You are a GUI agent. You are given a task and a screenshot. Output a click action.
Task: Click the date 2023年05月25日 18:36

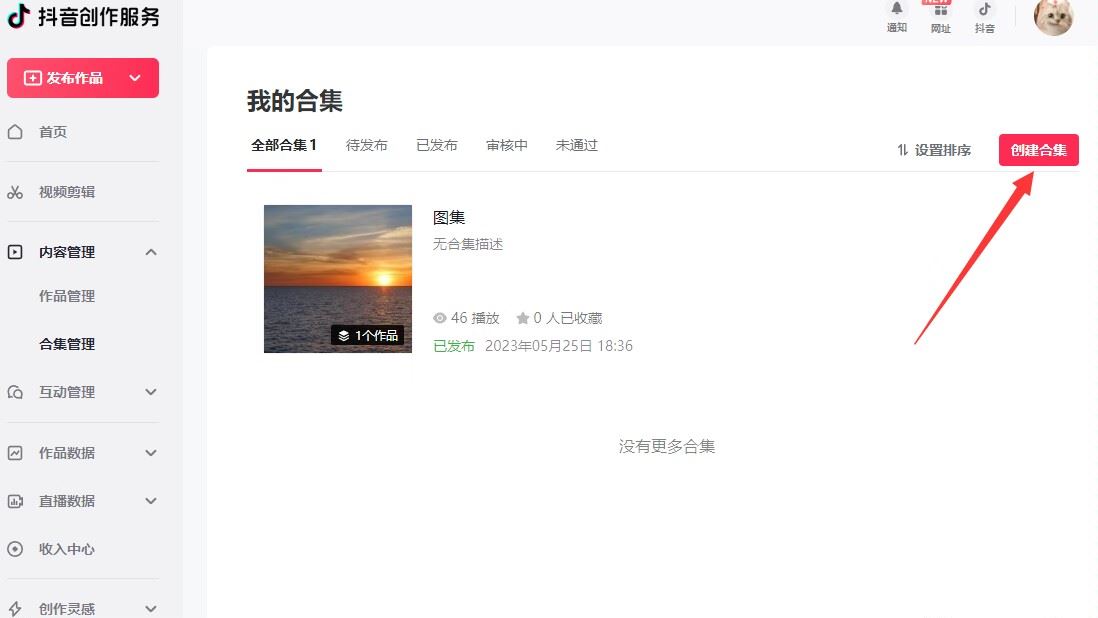click(x=559, y=346)
